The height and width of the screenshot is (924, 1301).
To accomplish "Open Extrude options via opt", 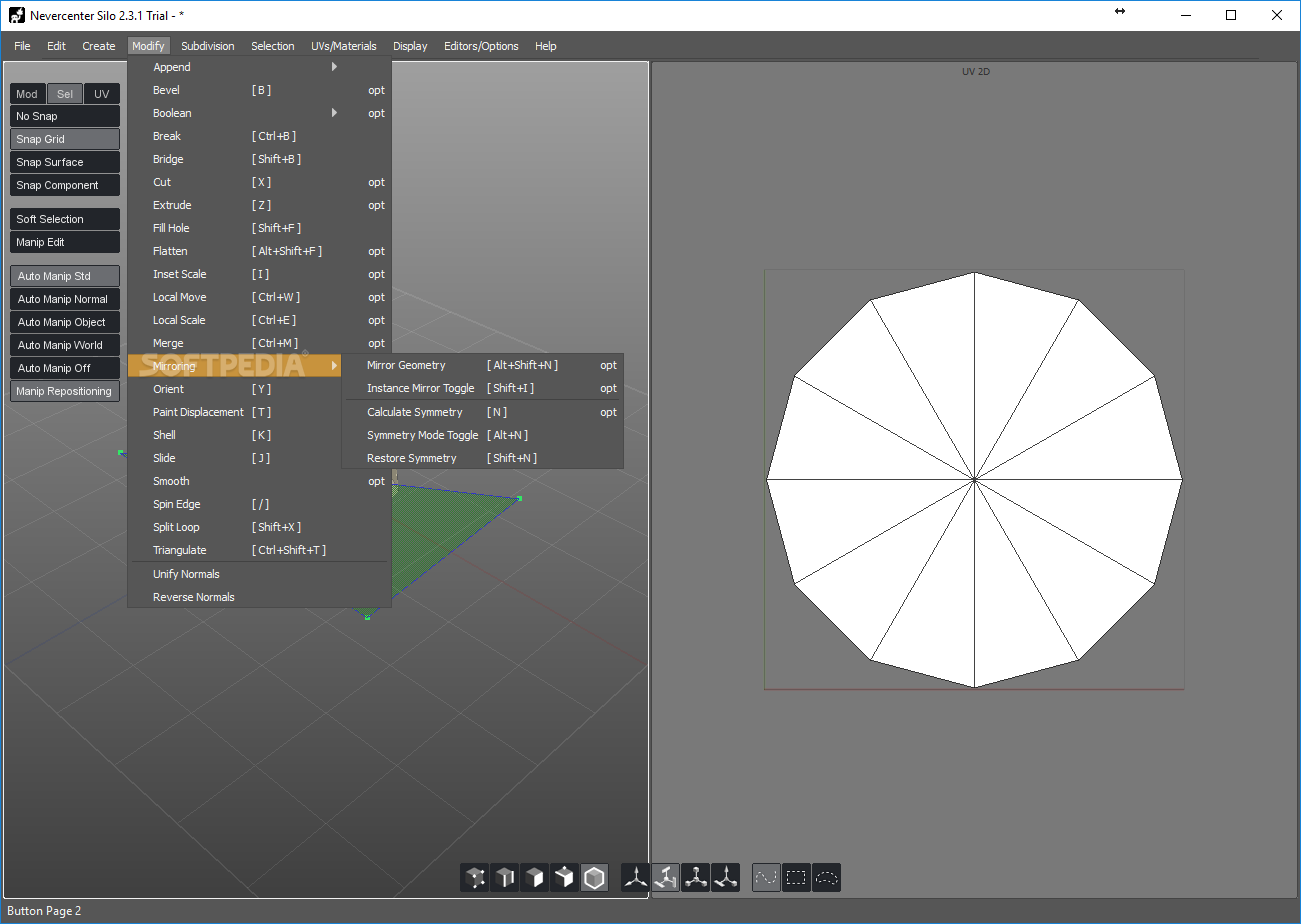I will (x=376, y=205).
